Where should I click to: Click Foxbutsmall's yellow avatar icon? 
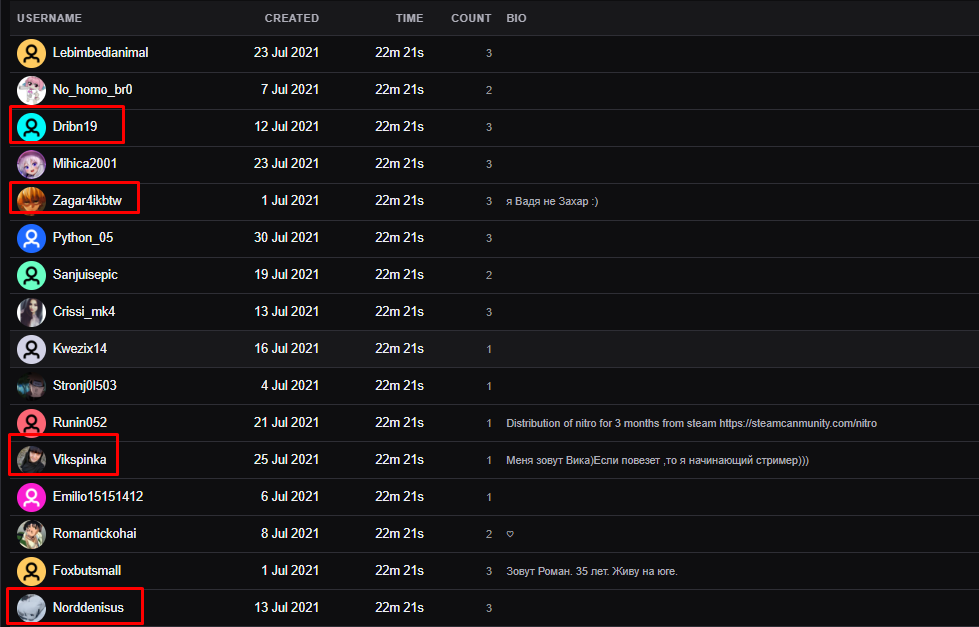pos(32,571)
